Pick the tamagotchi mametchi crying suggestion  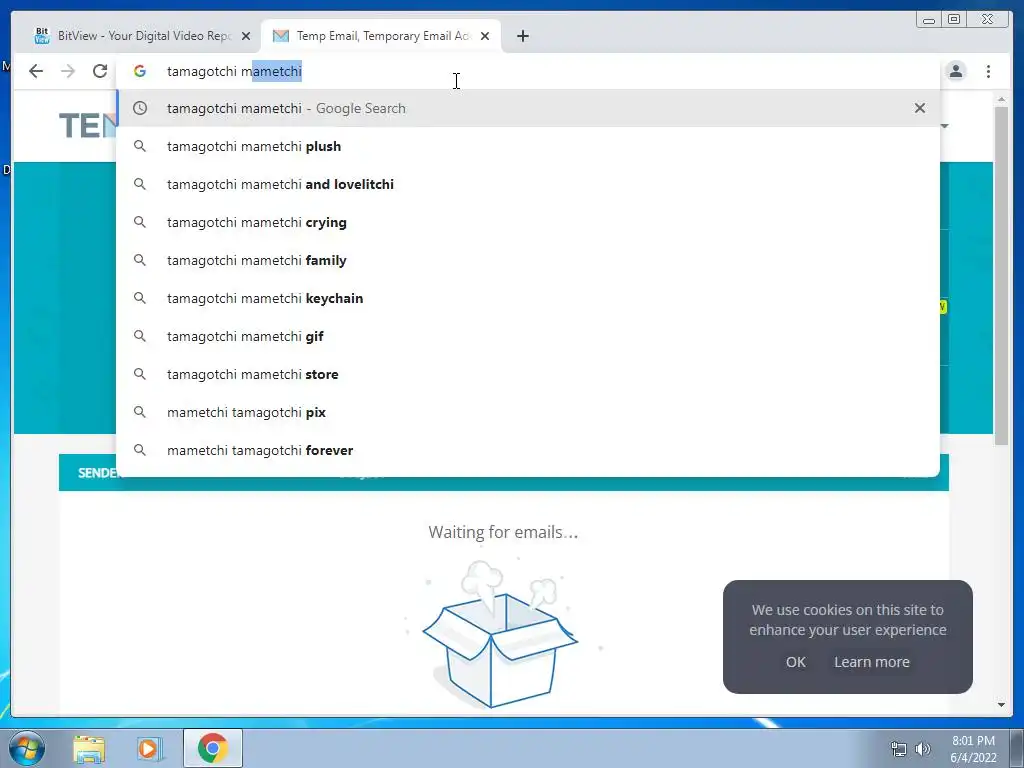[528, 222]
